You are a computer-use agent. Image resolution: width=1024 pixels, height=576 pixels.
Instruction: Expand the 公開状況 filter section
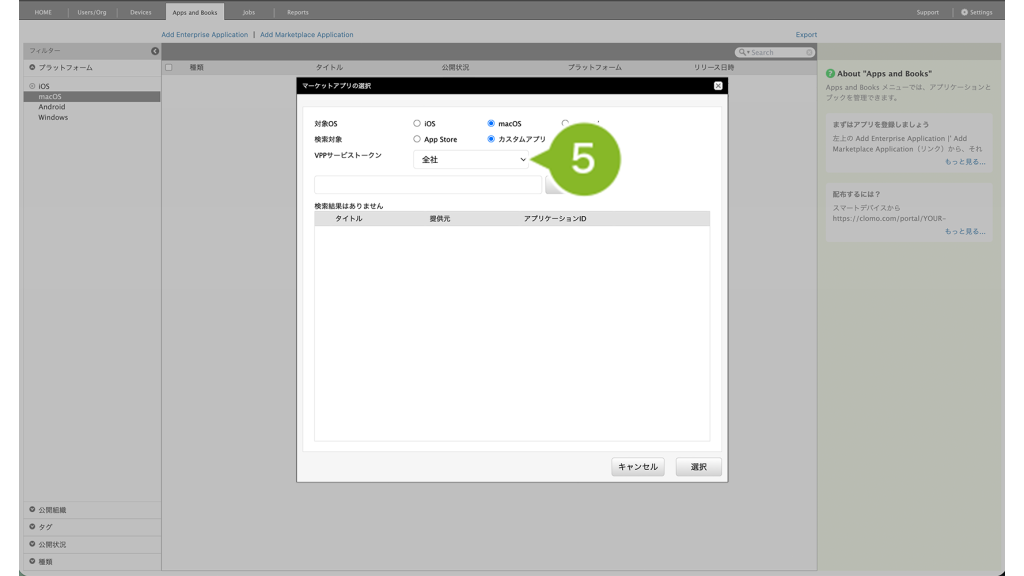(32, 544)
